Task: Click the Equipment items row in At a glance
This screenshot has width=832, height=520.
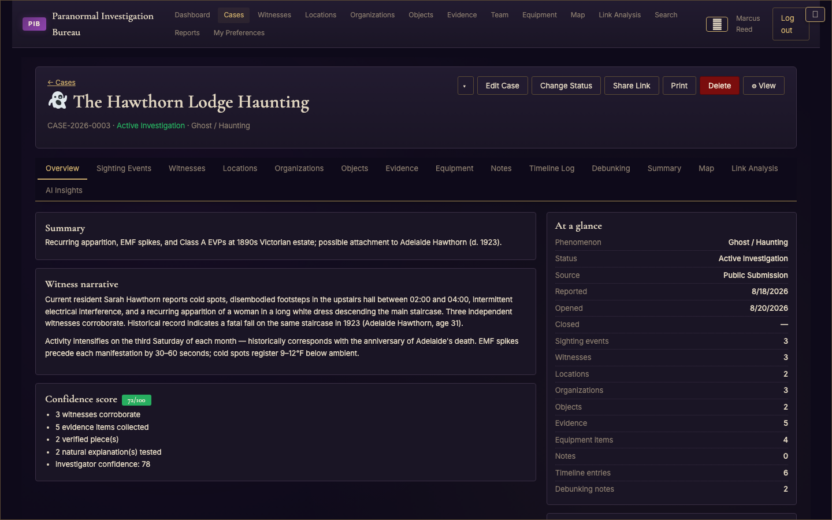Action: click(671, 440)
